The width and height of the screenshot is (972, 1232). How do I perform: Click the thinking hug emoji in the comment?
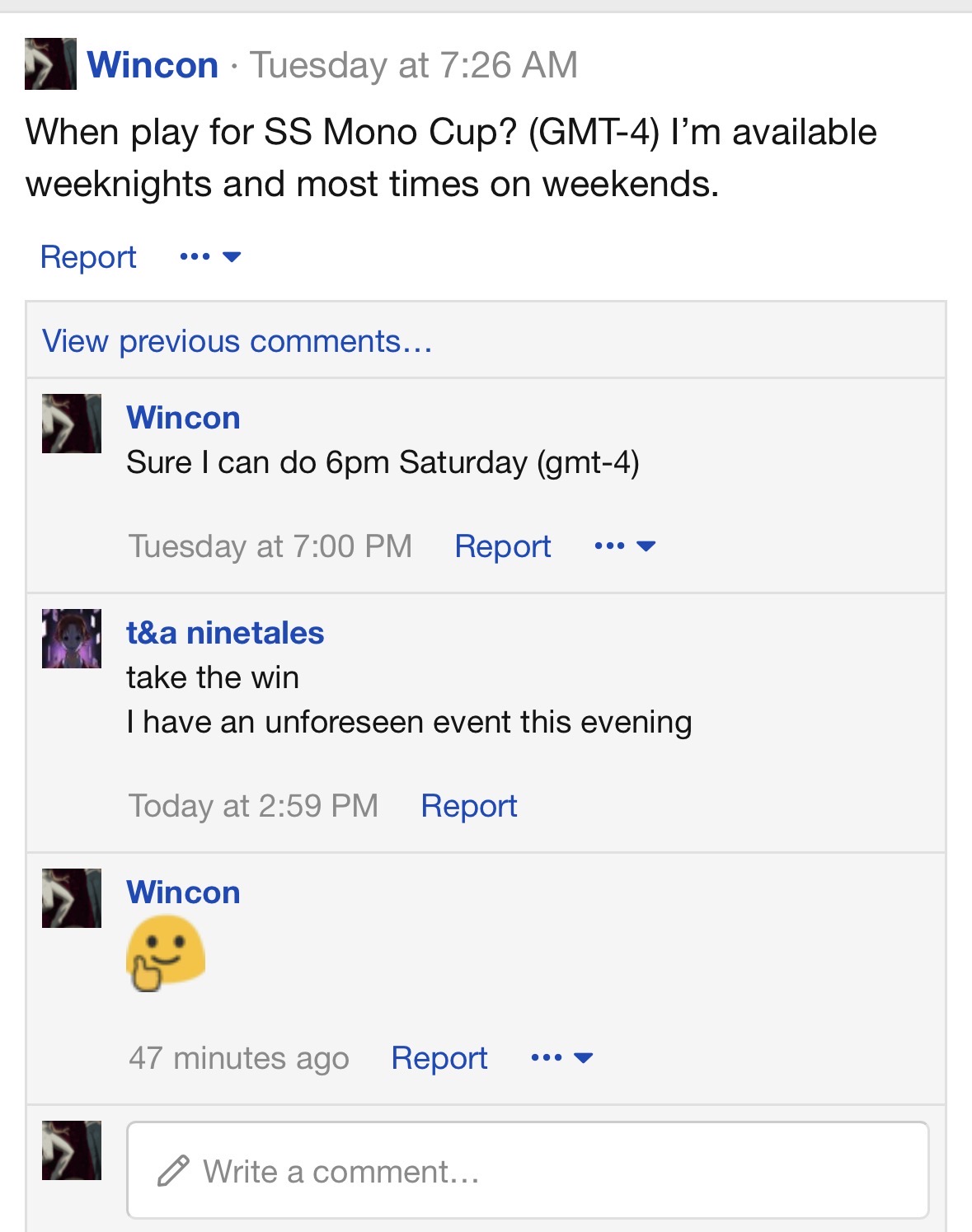click(x=165, y=953)
